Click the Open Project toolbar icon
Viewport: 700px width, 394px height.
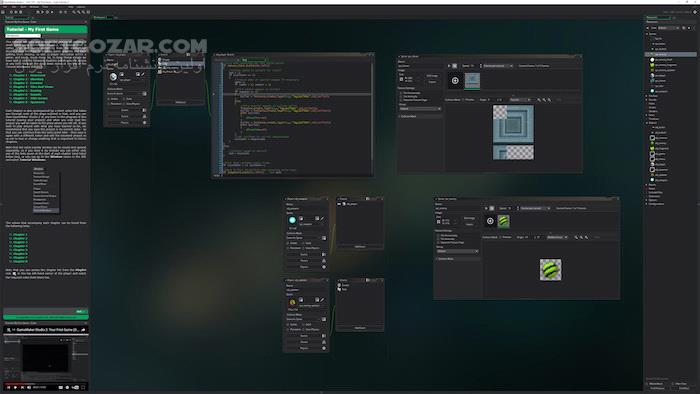(x=16, y=12)
